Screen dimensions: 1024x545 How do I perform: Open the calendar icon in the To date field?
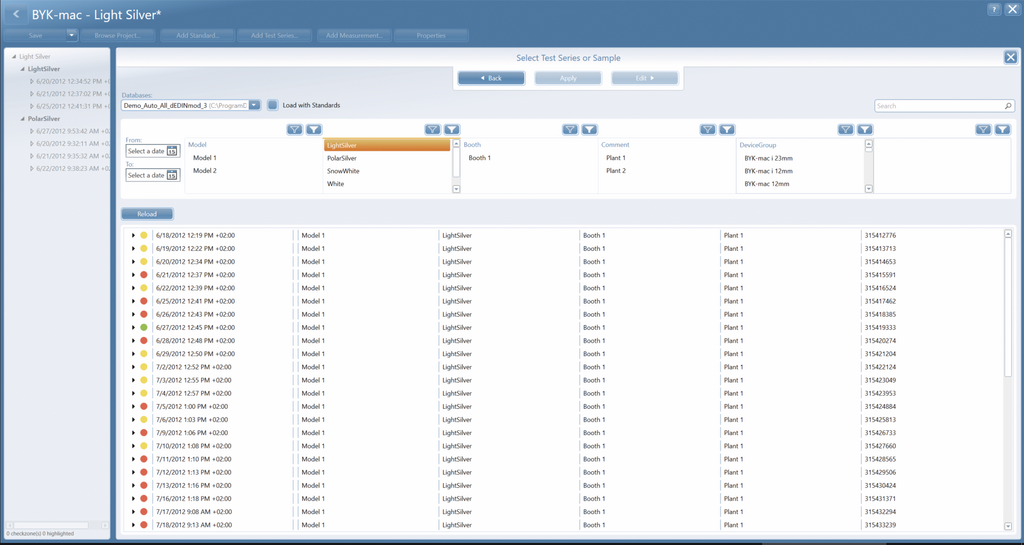click(172, 175)
